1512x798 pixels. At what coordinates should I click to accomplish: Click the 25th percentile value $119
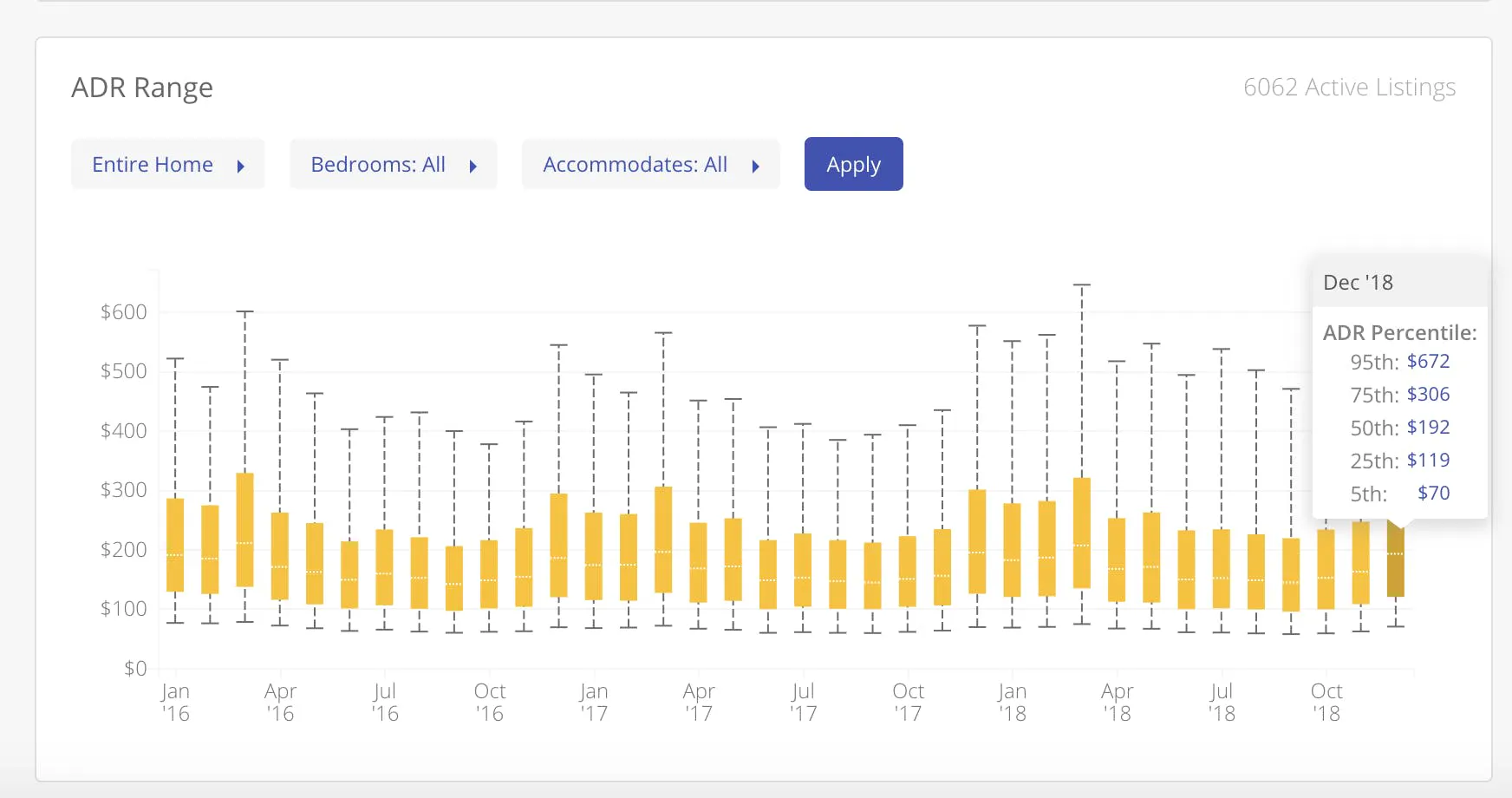[1428, 461]
